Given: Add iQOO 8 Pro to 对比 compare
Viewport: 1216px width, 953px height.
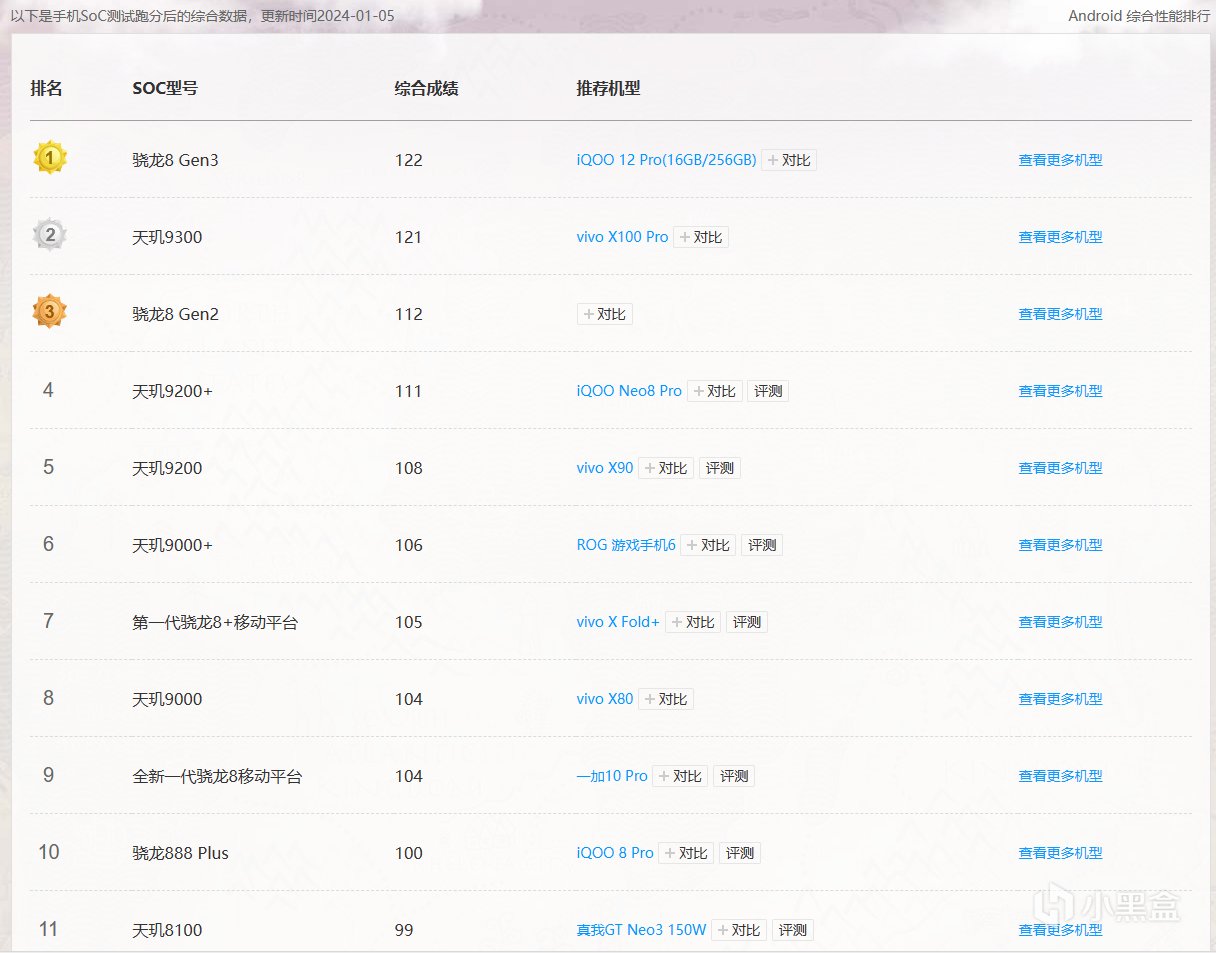Looking at the screenshot, I should (686, 853).
